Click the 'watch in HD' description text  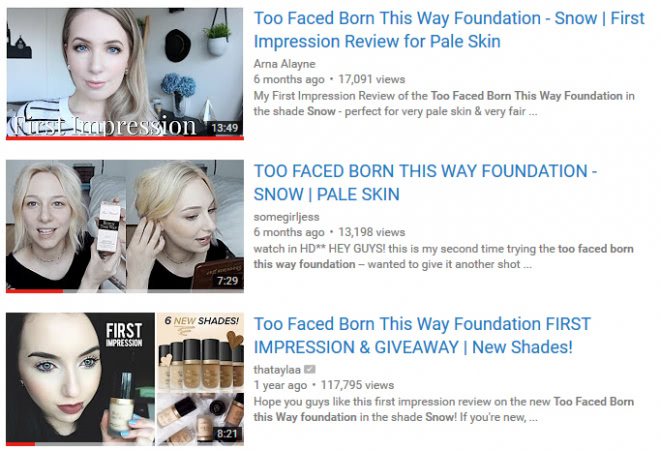pyautogui.click(x=443, y=256)
